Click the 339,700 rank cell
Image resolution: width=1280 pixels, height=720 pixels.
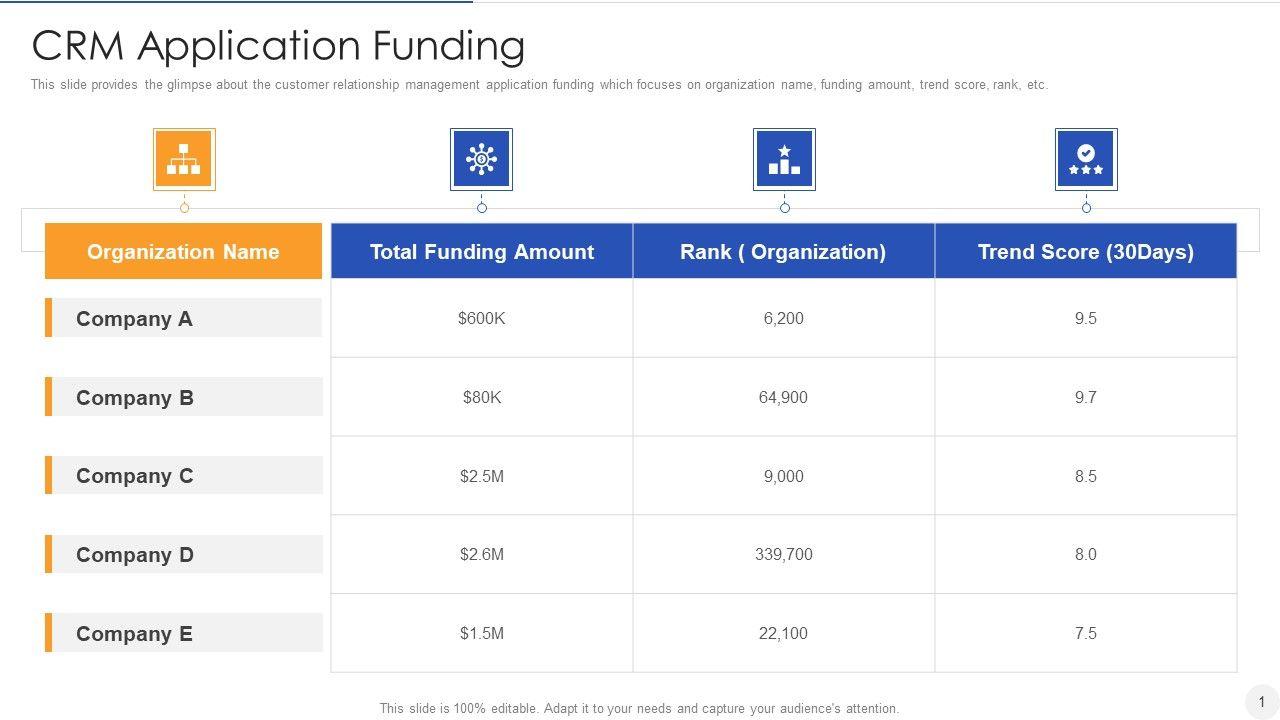tap(784, 555)
